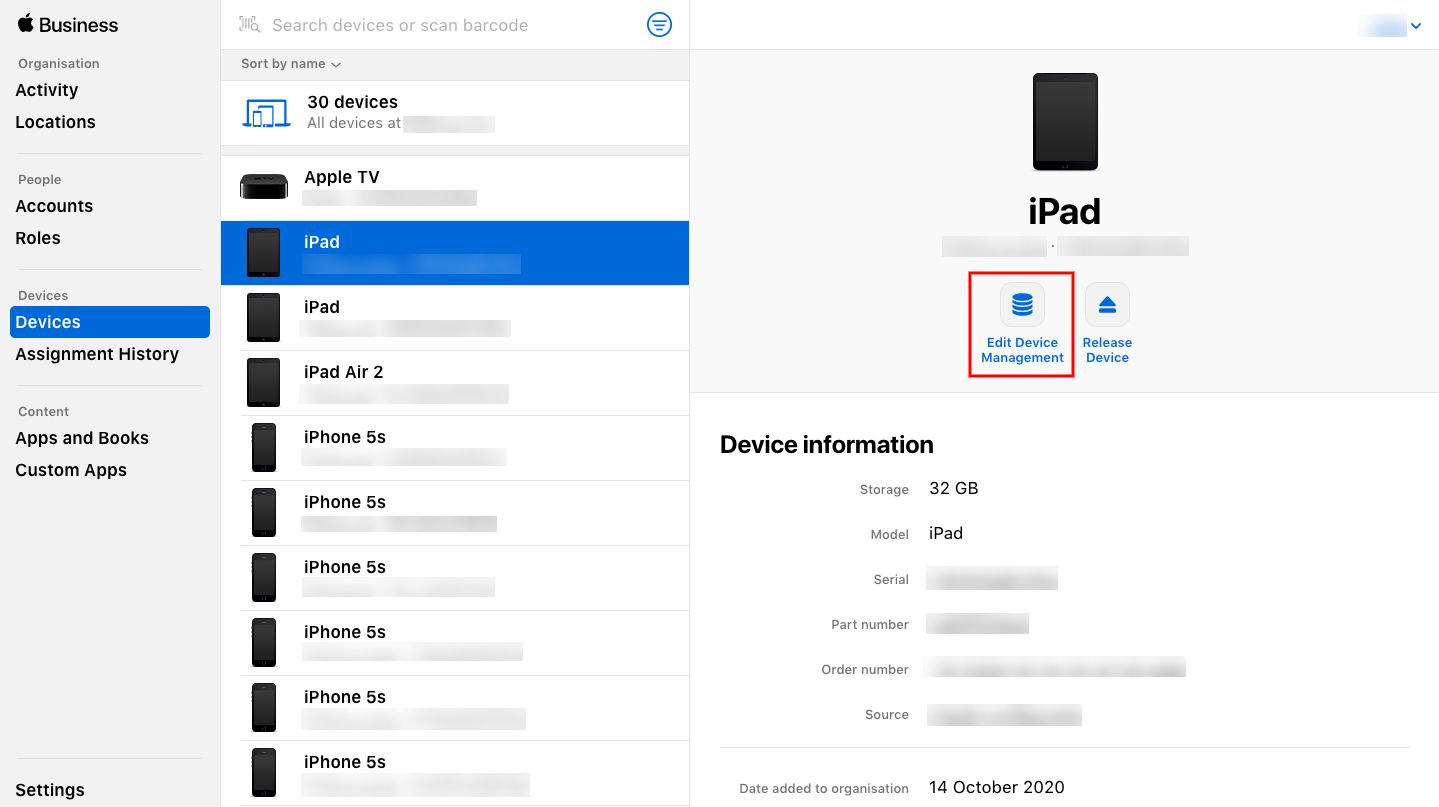Screen dimensions: 1439x807
Task: Click the barcode scan icon in search bar
Action: pyautogui.click(x=250, y=25)
